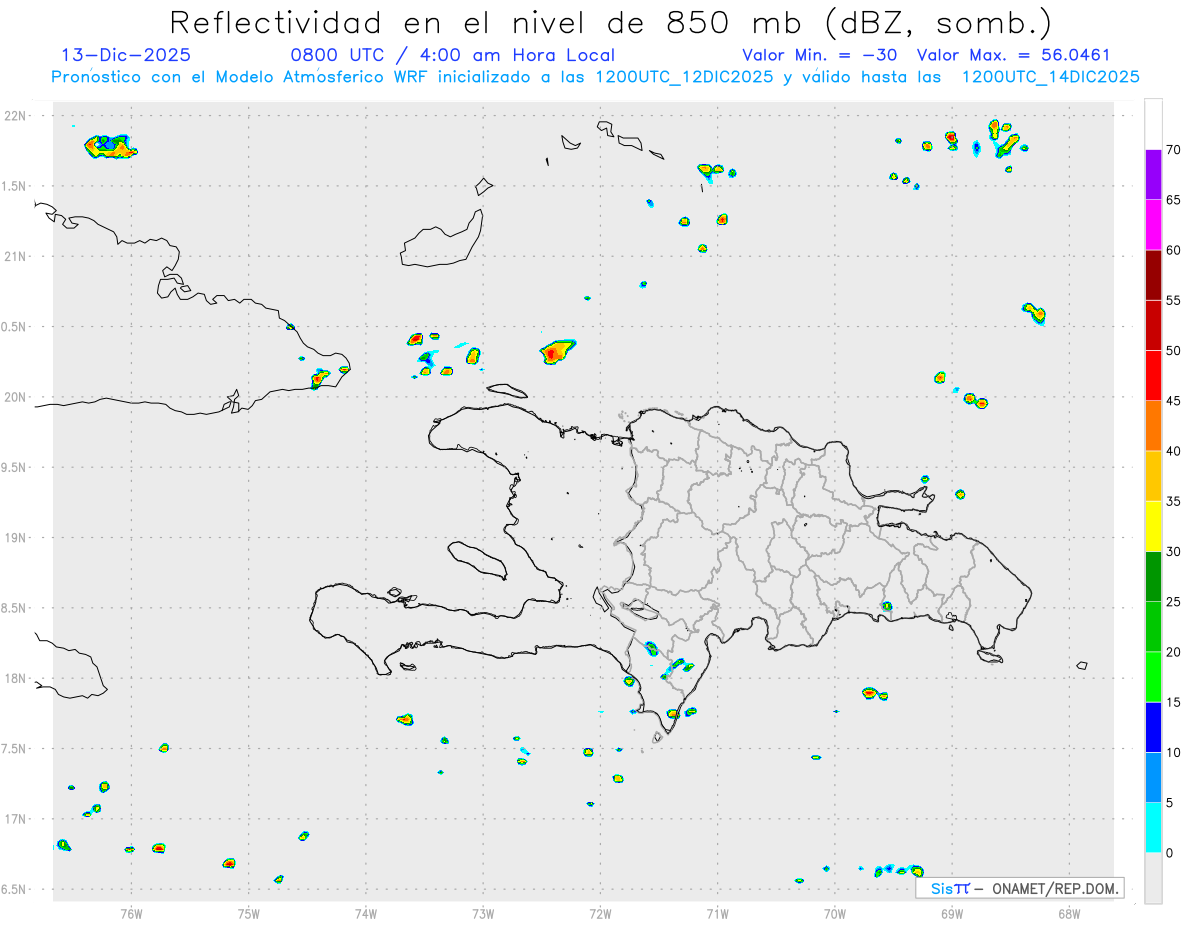Click the WRF forecast description line
The width and height of the screenshot is (1200, 927).
(x=596, y=77)
